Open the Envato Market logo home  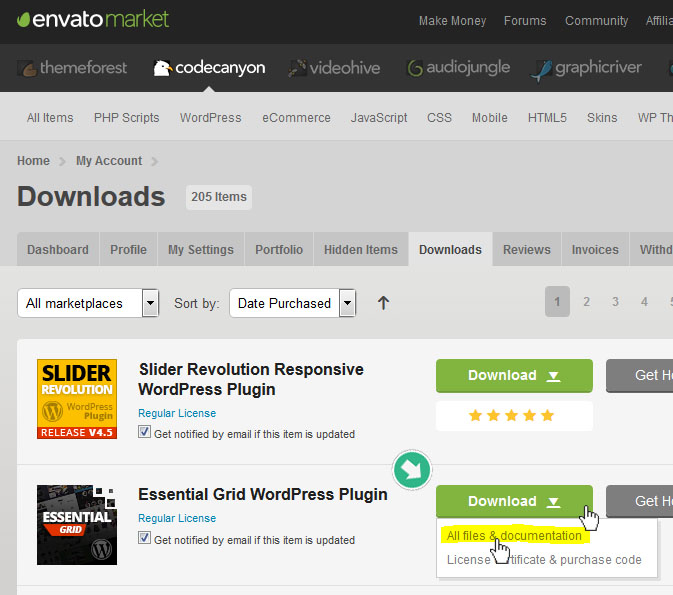tap(93, 19)
